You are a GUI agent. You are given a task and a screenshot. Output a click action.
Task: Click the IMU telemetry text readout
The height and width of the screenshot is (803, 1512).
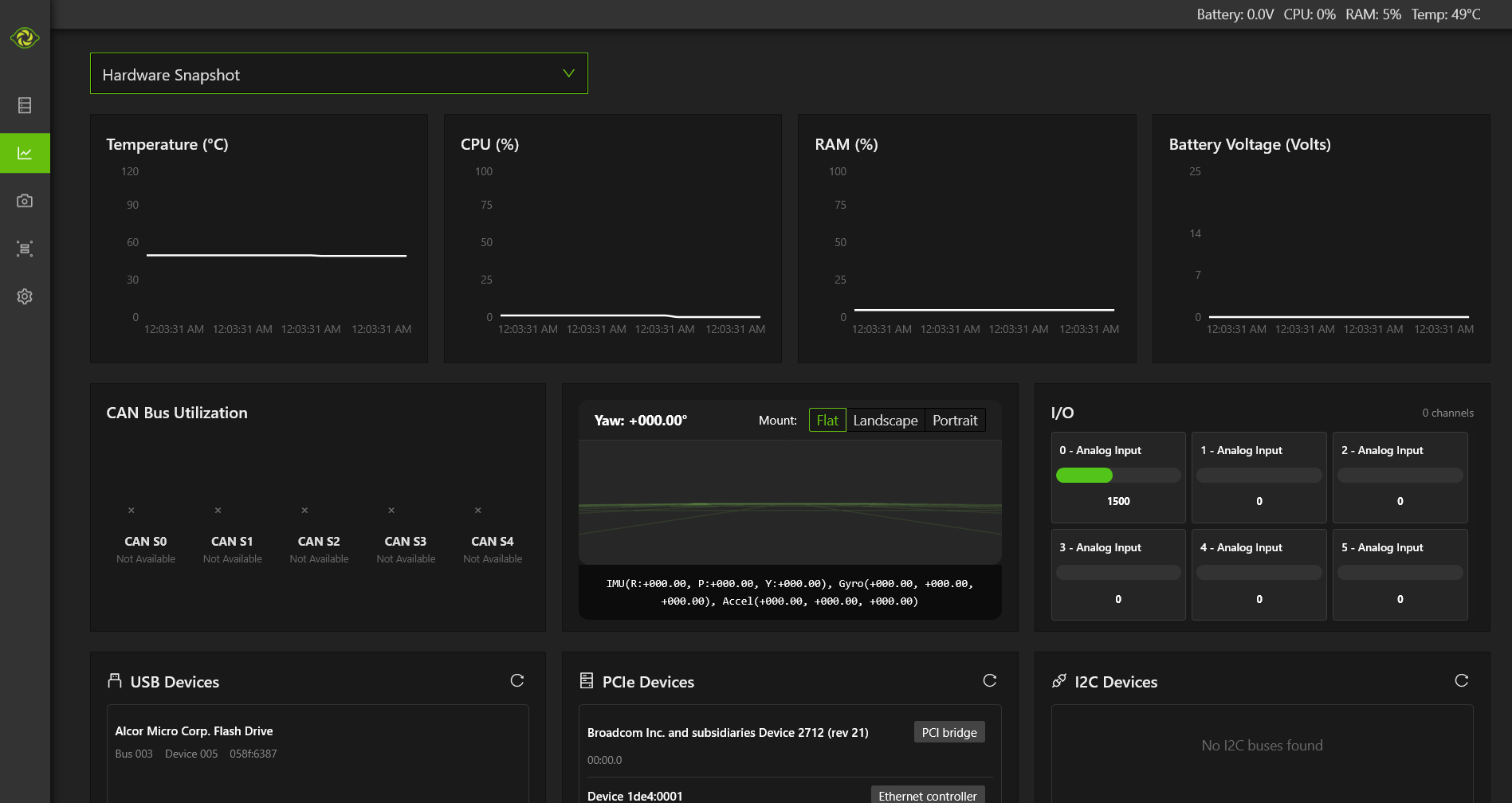pos(790,593)
